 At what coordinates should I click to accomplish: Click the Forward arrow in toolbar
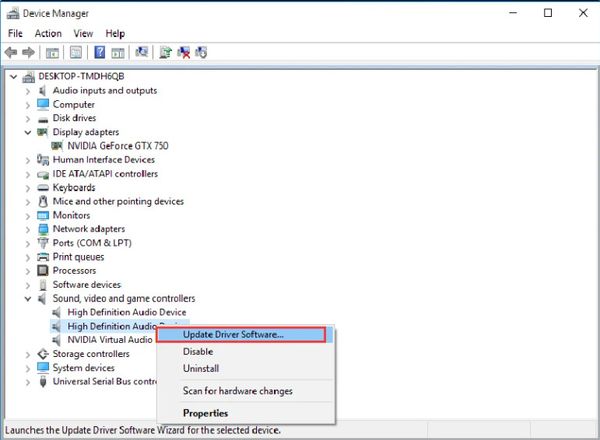point(28,52)
